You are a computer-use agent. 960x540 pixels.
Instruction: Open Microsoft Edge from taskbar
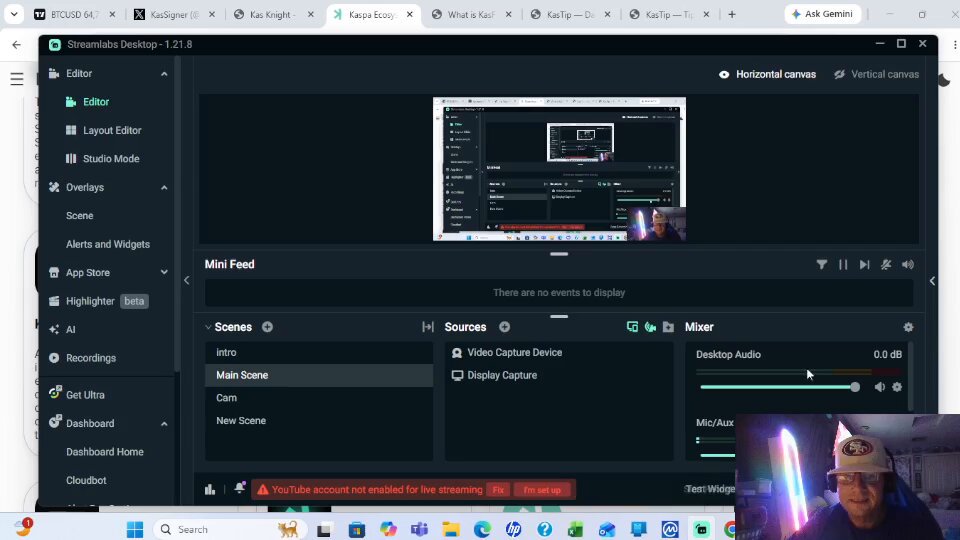pos(482,529)
